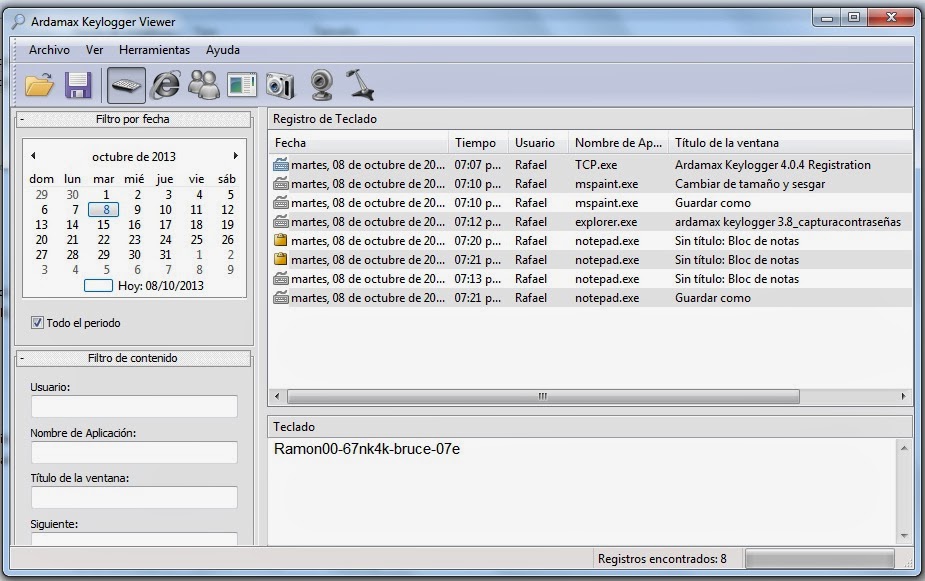Select October 26 in calendar

(228, 239)
